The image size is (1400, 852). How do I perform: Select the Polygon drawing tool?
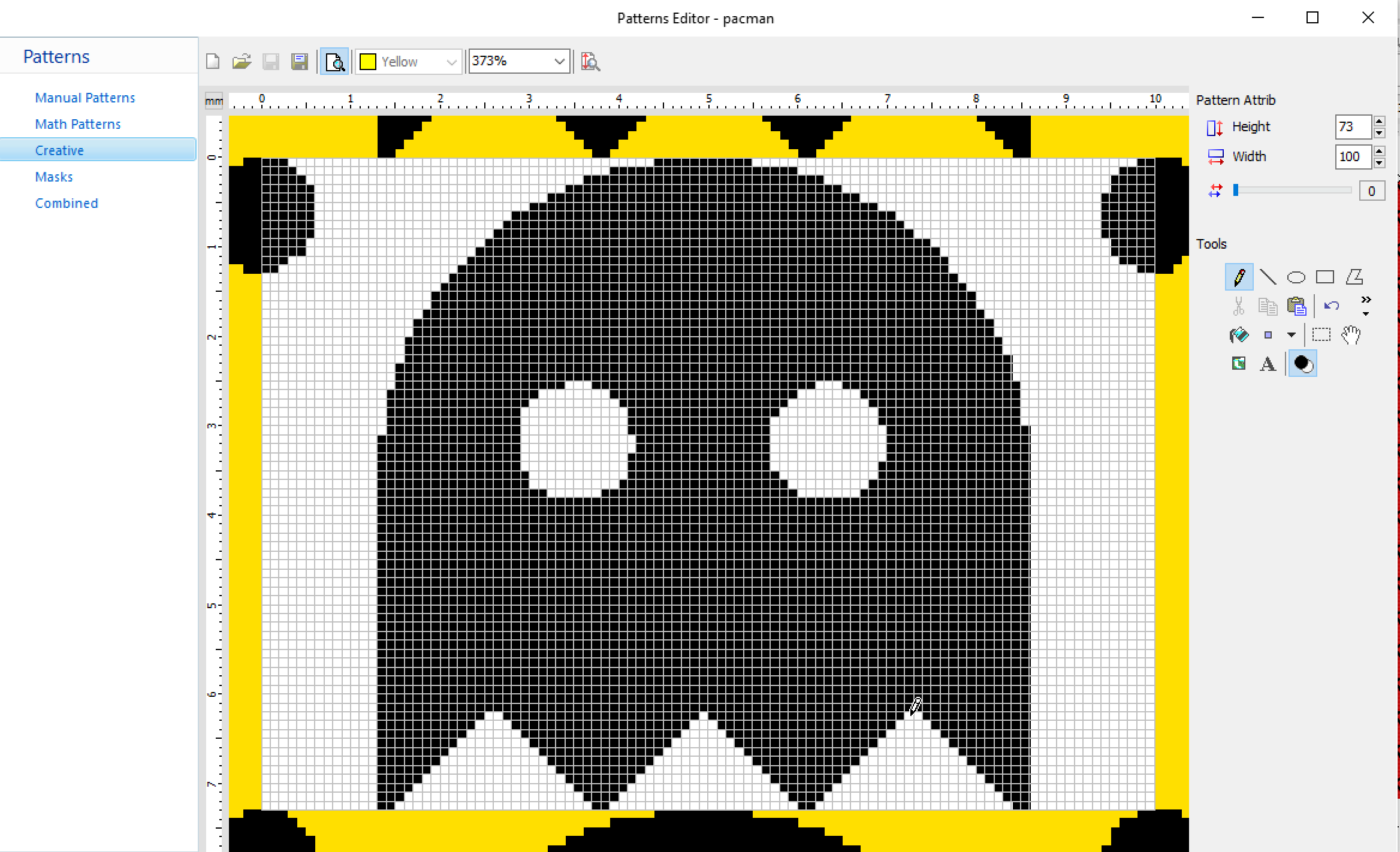click(x=1354, y=277)
